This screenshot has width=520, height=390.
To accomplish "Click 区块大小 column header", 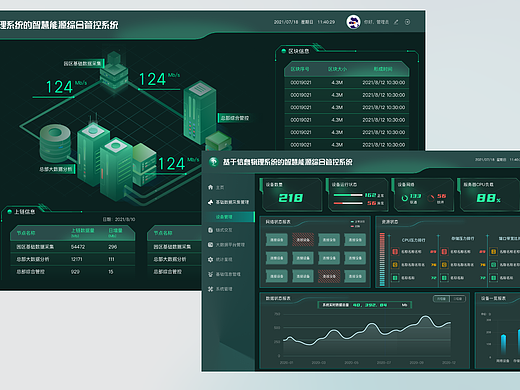I will [x=337, y=69].
